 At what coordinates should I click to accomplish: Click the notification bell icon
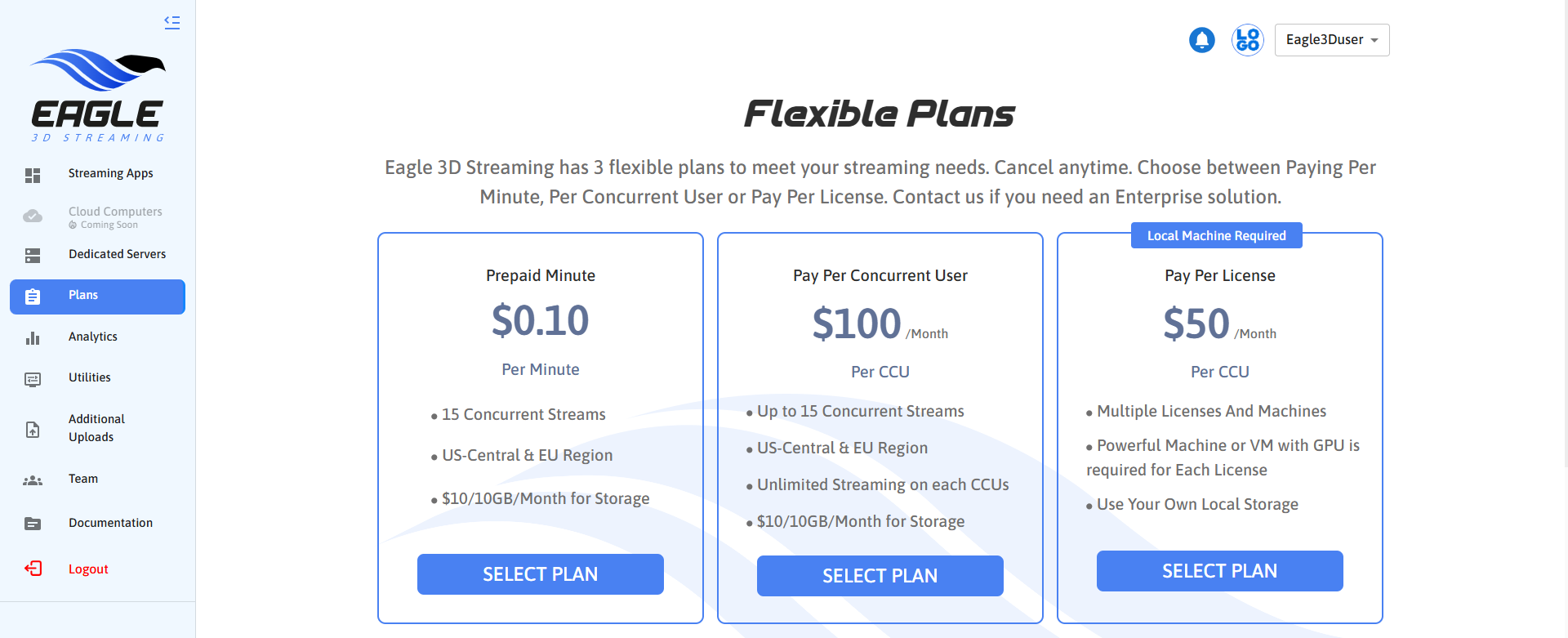tap(1201, 40)
